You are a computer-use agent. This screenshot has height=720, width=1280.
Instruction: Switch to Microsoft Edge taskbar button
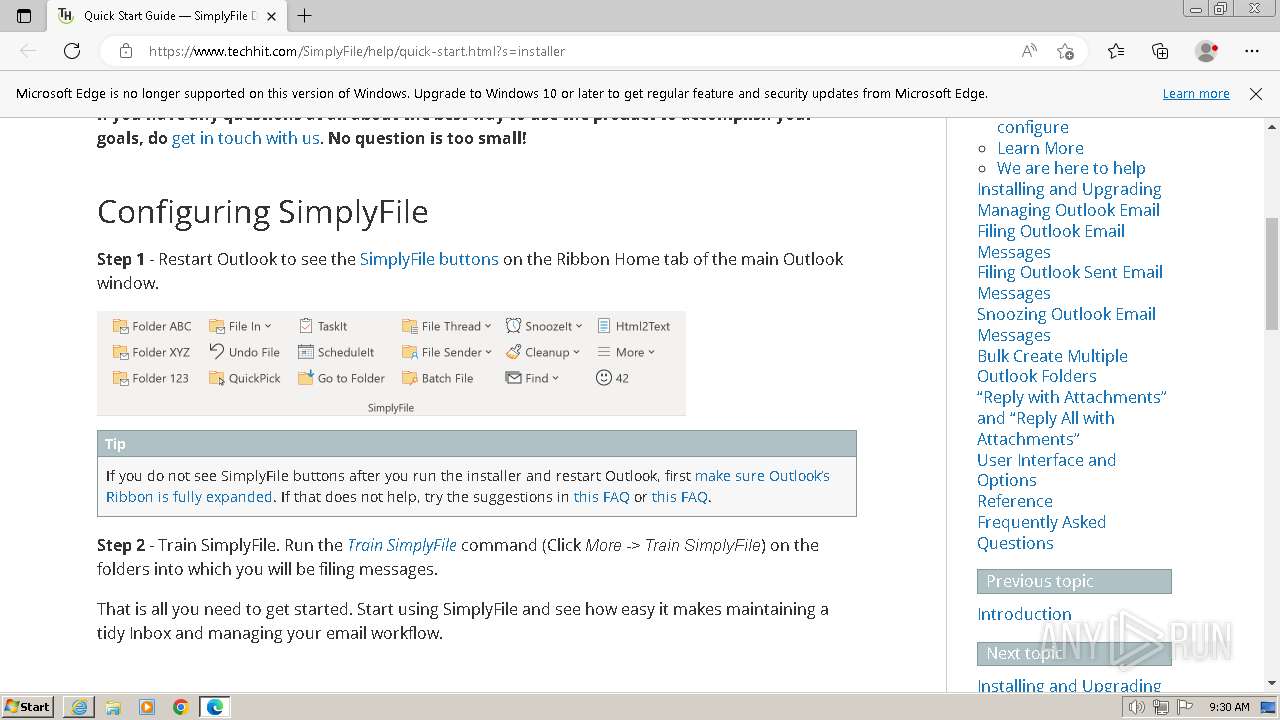(215, 707)
